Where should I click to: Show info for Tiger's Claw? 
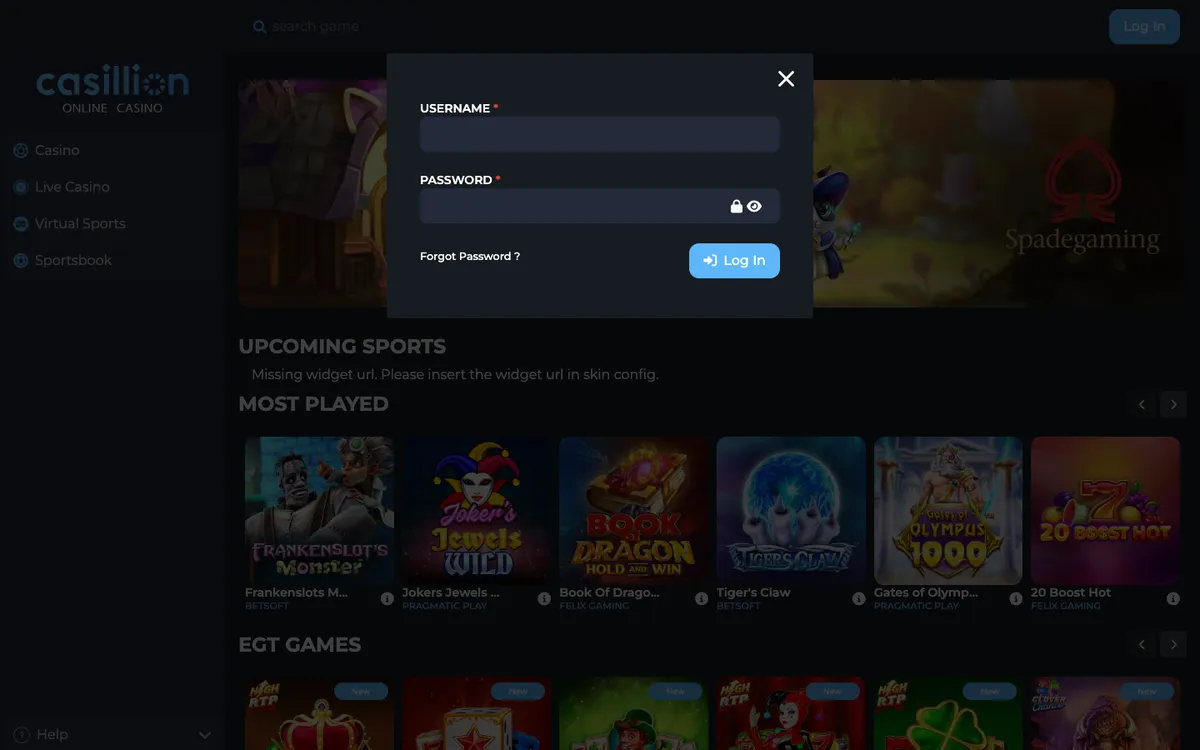point(858,599)
